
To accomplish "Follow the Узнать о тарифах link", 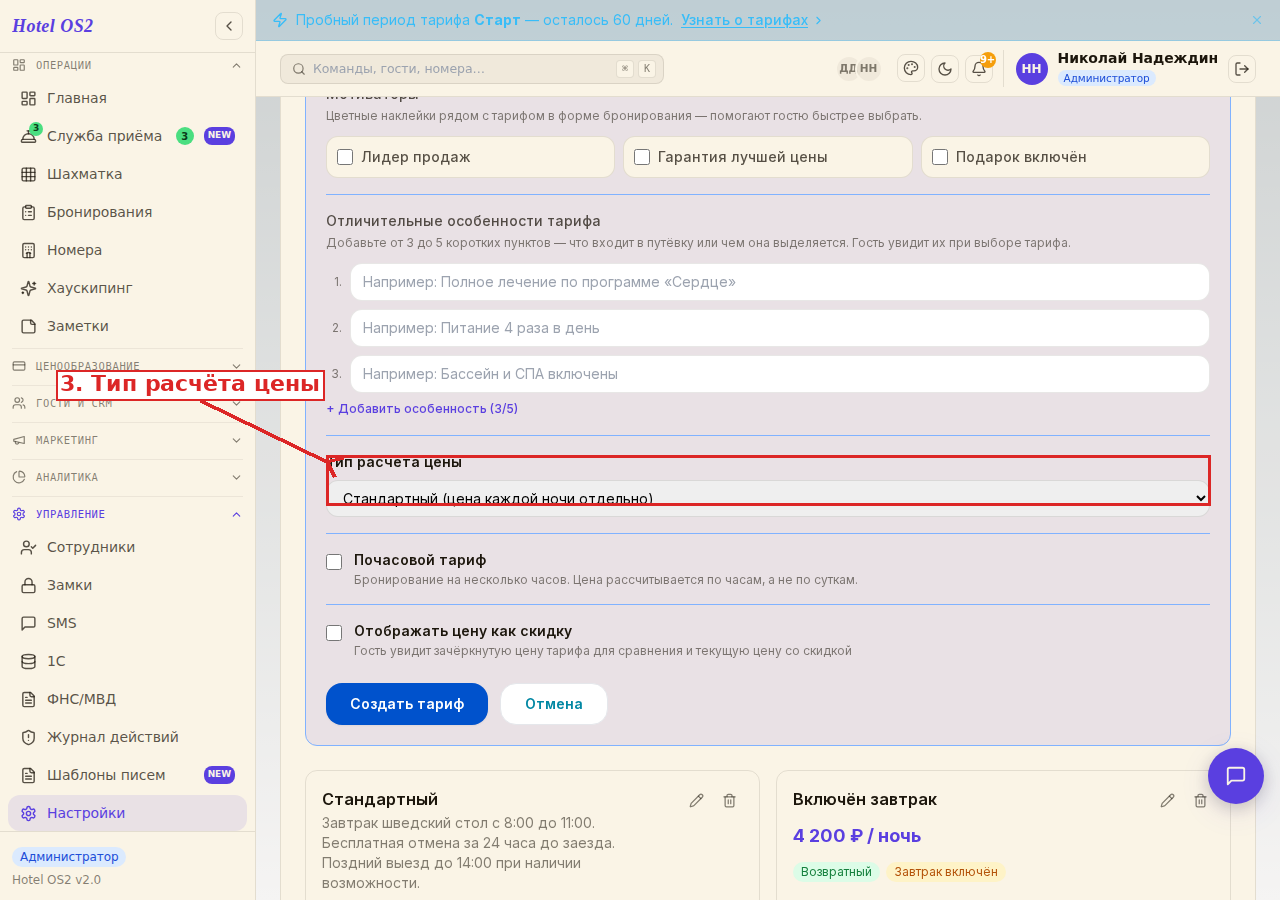I will tap(745, 20).
